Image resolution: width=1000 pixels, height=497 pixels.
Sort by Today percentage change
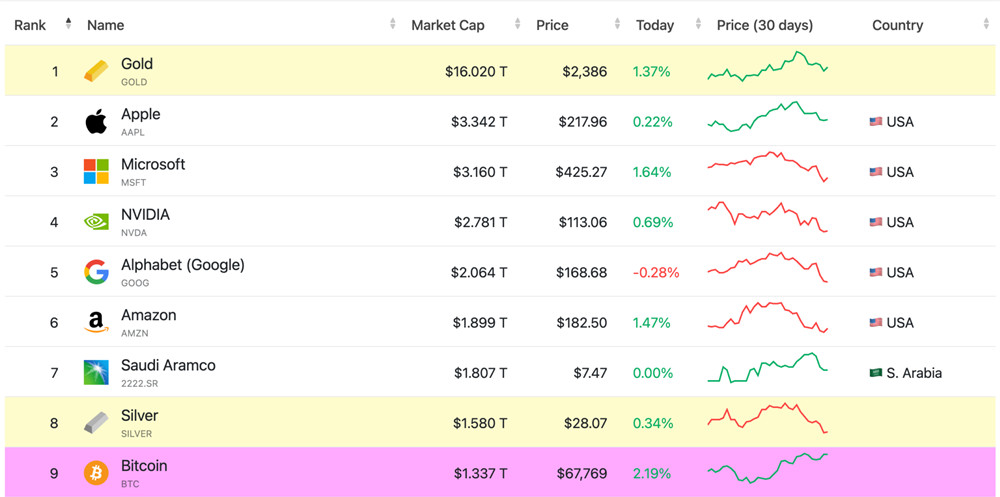point(655,25)
